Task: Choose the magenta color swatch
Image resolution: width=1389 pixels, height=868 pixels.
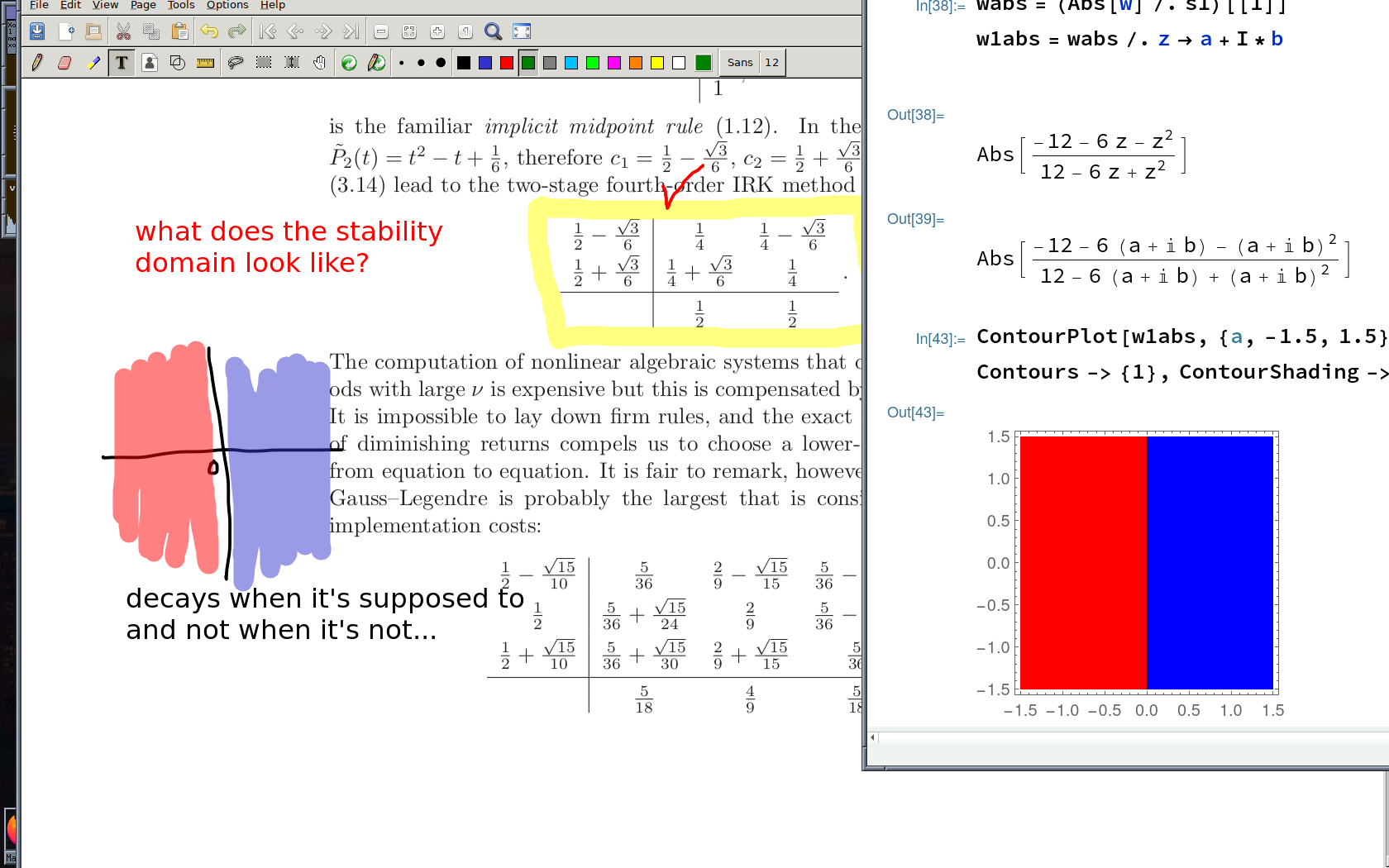Action: 614,63
